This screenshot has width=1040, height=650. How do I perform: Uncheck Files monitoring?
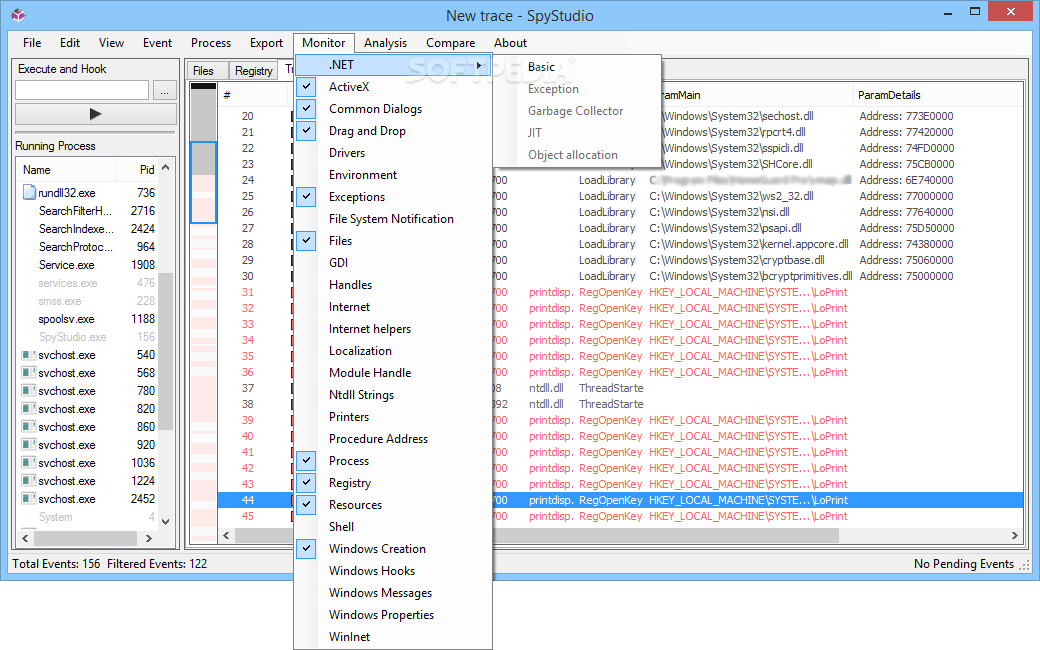coord(306,240)
